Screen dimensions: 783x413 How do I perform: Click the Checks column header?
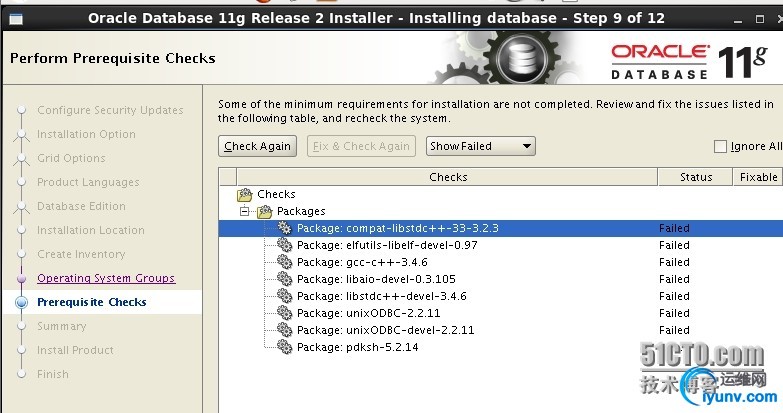[x=447, y=177]
